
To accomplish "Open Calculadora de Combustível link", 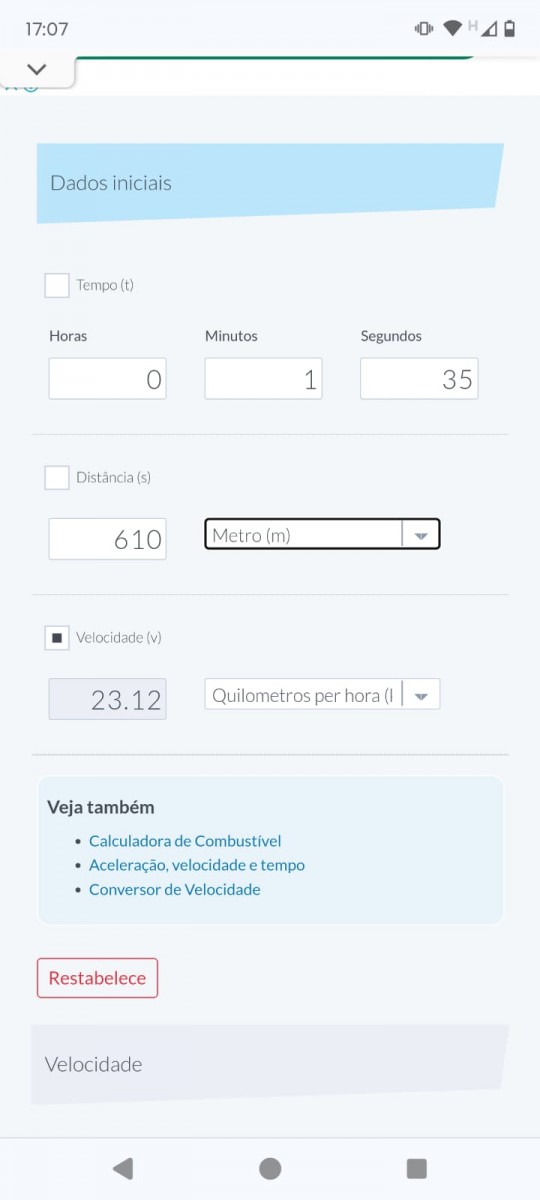I will pos(185,841).
